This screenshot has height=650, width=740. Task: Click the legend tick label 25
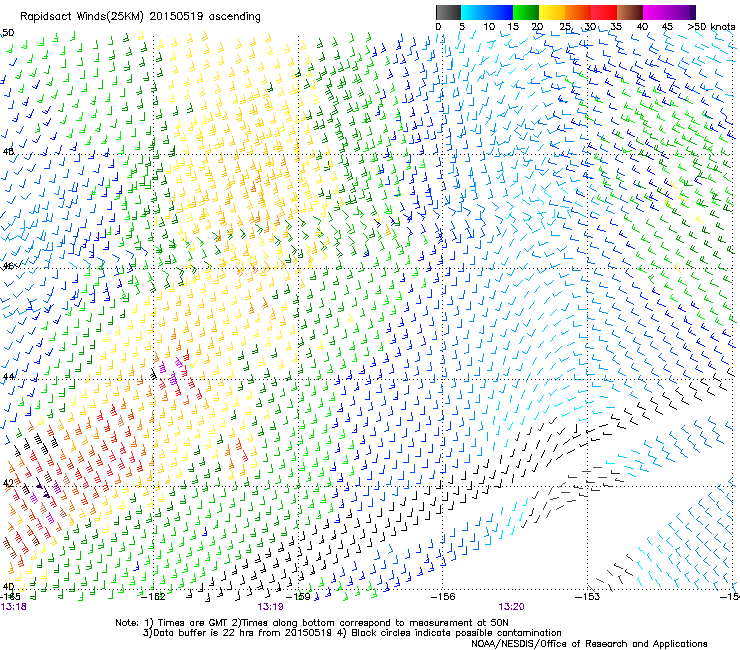564,27
